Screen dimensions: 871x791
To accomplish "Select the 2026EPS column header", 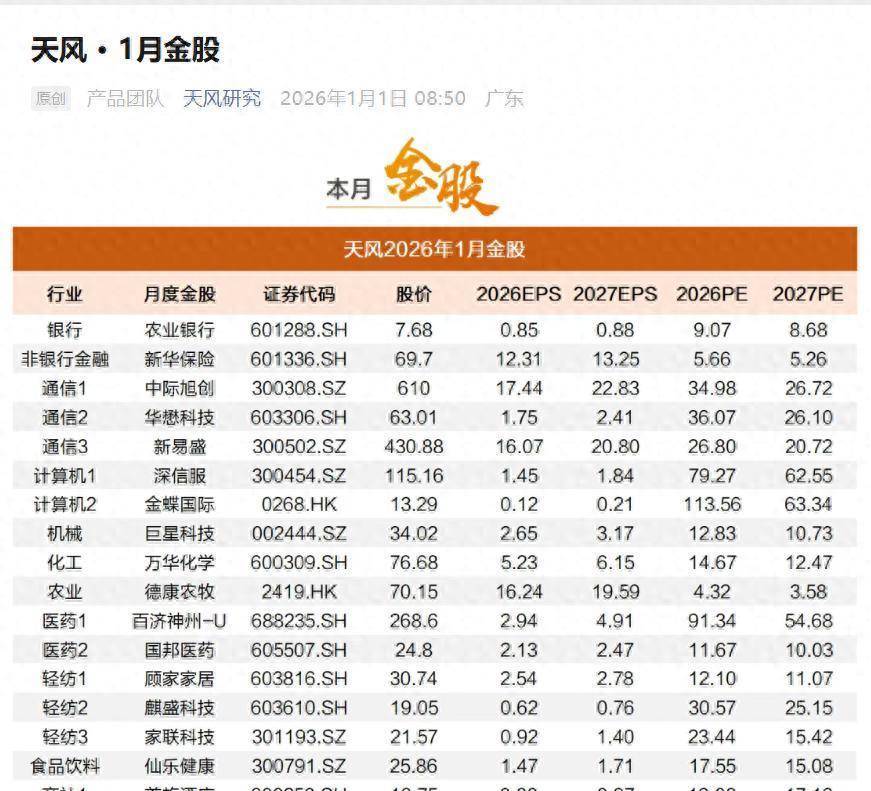I will click(x=518, y=294).
